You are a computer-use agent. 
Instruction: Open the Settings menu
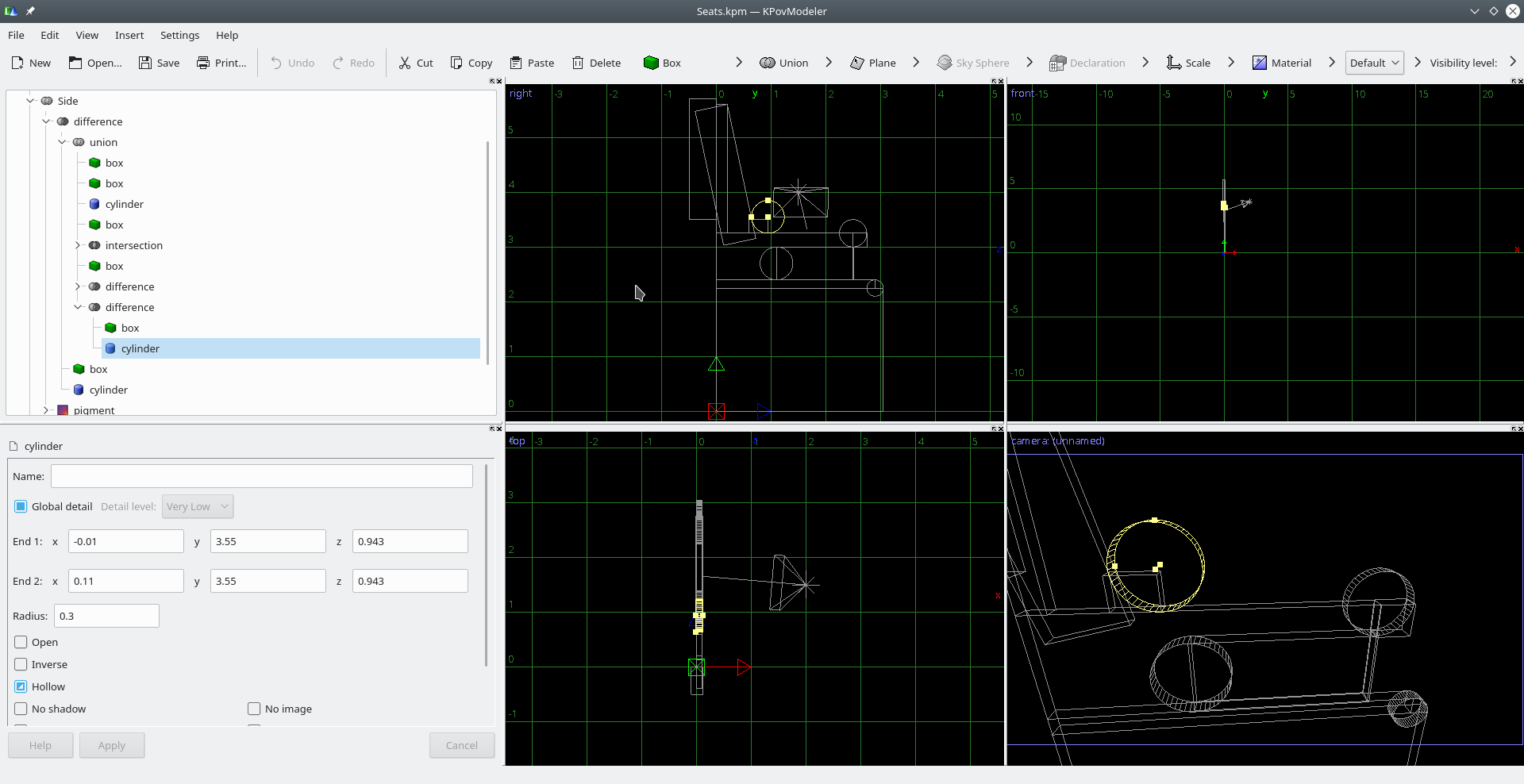(179, 35)
